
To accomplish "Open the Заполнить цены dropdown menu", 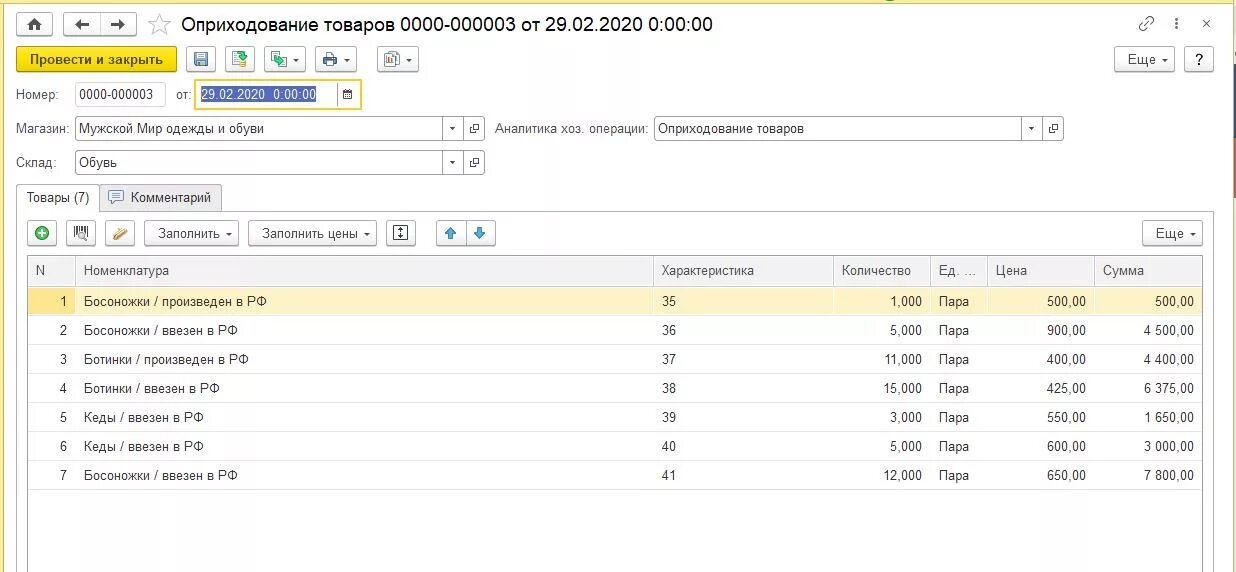I will pos(312,233).
